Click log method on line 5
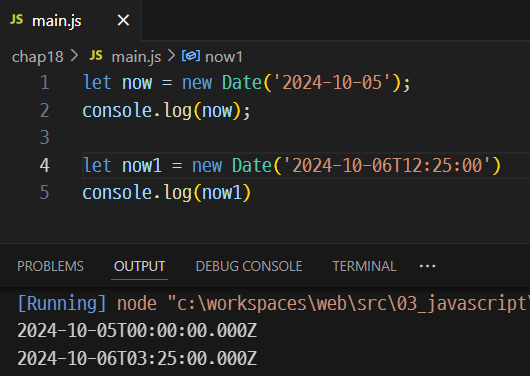The image size is (530, 376). click(x=178, y=193)
